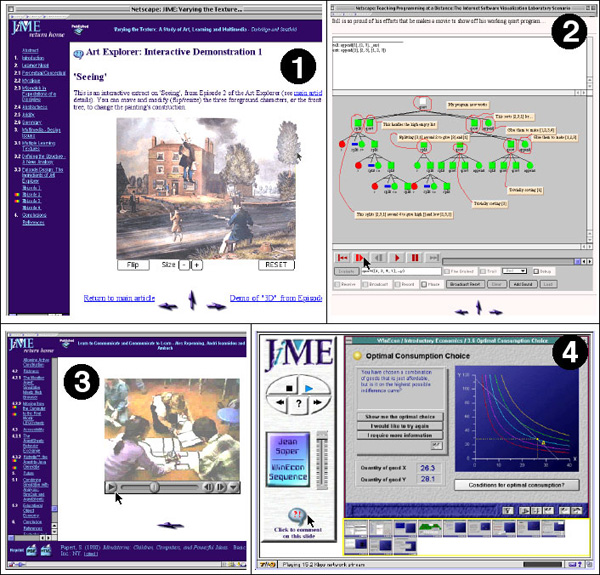Increase character size with the plus button
Image resolution: width=600 pixels, height=575 pixels.
[x=197, y=265]
